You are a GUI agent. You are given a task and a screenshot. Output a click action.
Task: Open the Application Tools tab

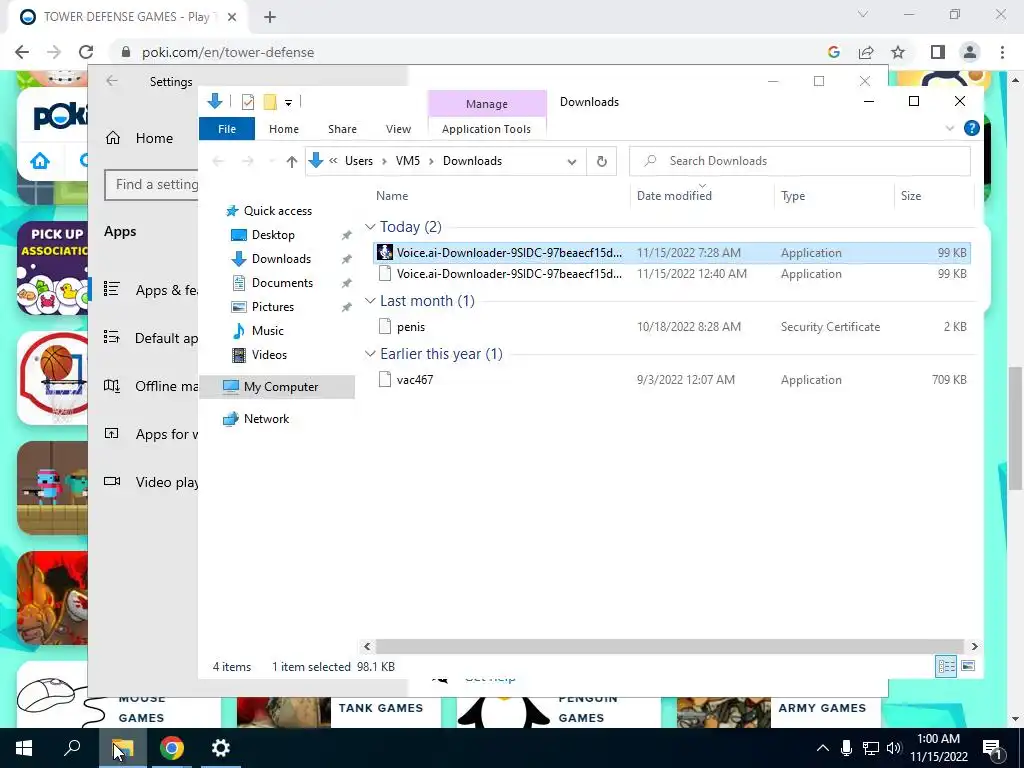coord(487,129)
